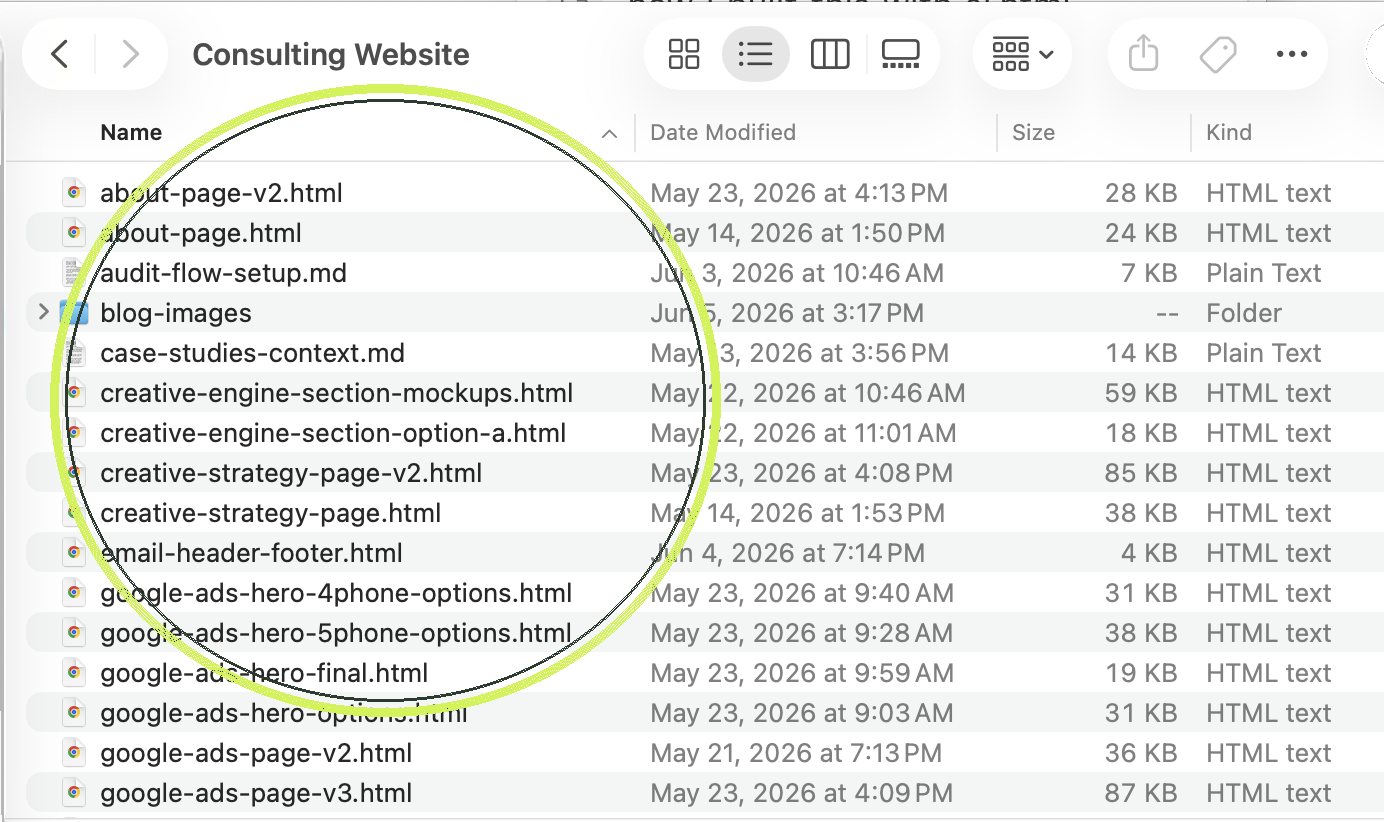Click the blog-images folder icon
The image size is (1384, 822).
pos(73,313)
